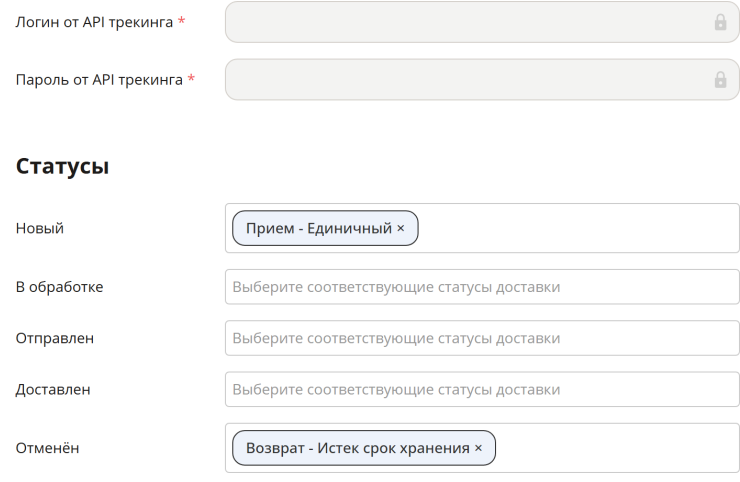Viewport: 740px width, 482px height.
Task: Click the 'Новый' status label
Action: coord(40,228)
